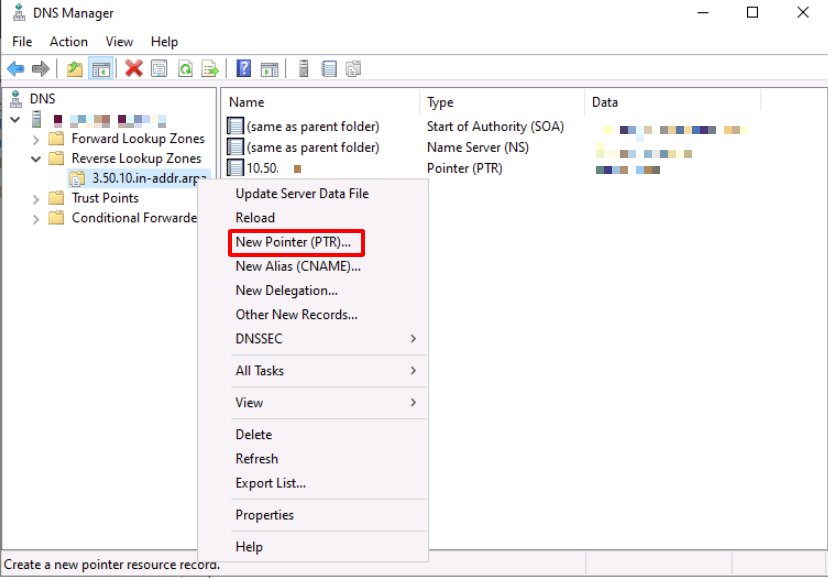Collapse the Reverse Lookup Zones node
This screenshot has width=828, height=578.
[37, 159]
